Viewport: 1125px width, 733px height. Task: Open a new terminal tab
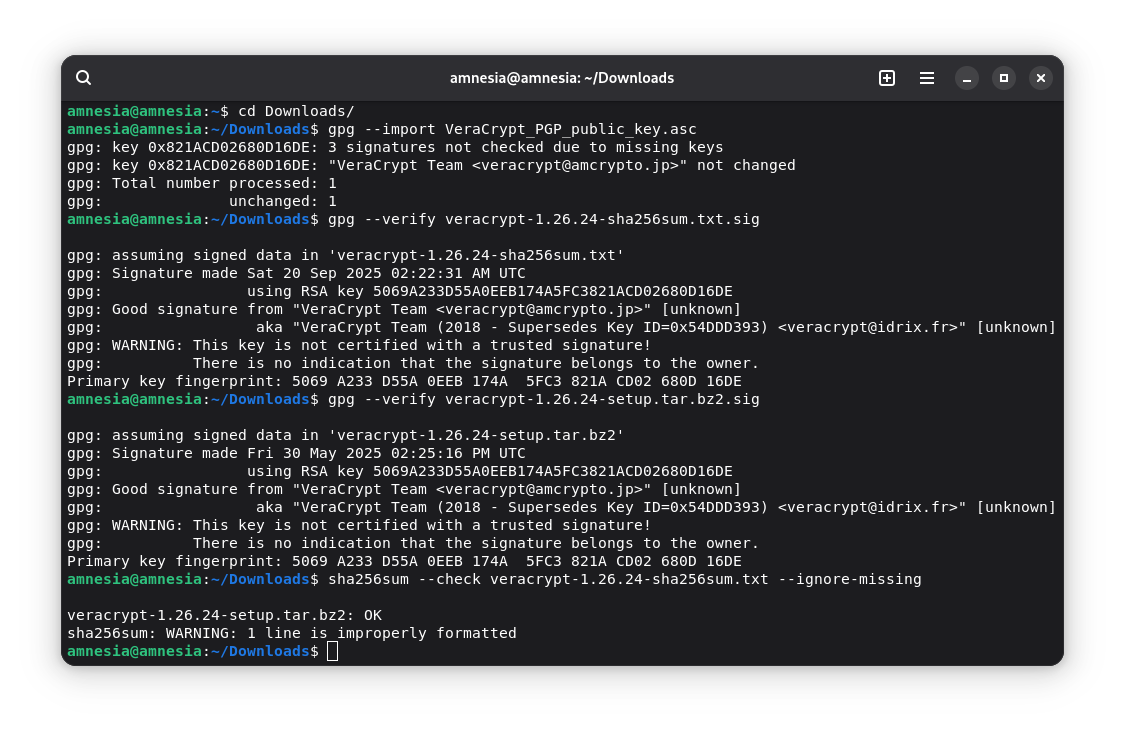pyautogui.click(x=887, y=77)
